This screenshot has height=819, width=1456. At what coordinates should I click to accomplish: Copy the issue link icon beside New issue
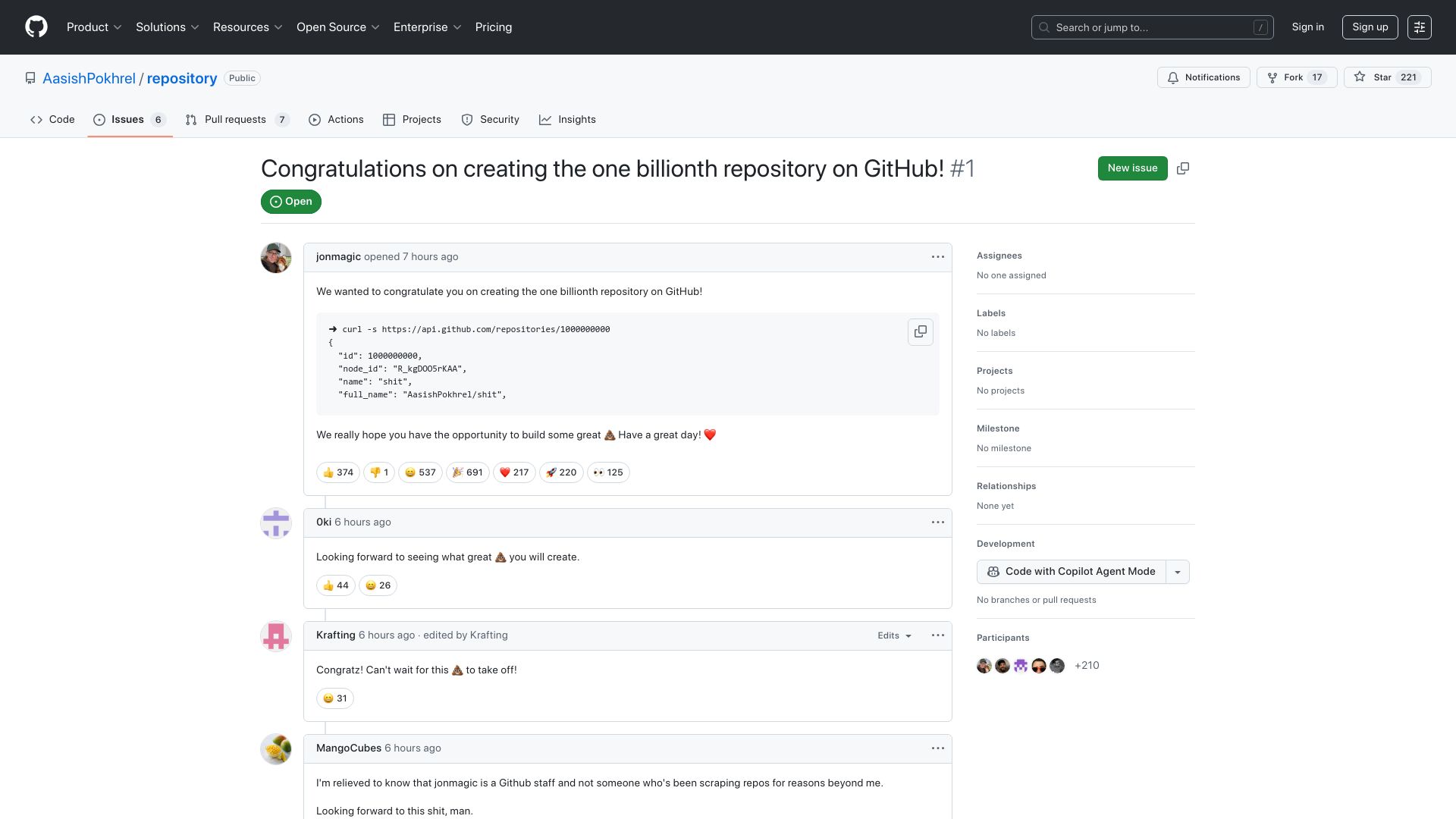[1183, 168]
